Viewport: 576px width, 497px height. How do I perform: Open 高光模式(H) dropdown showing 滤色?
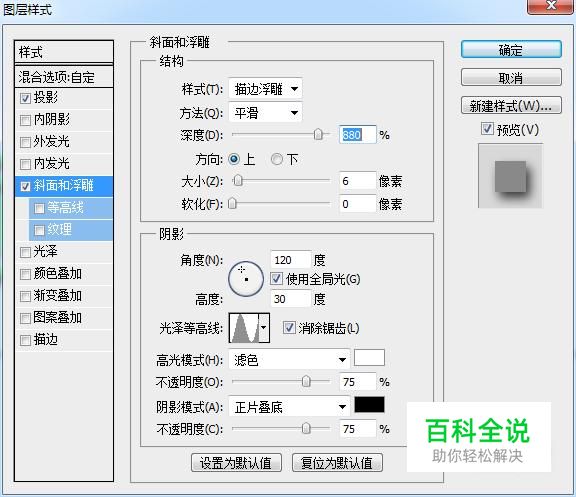click(x=289, y=359)
